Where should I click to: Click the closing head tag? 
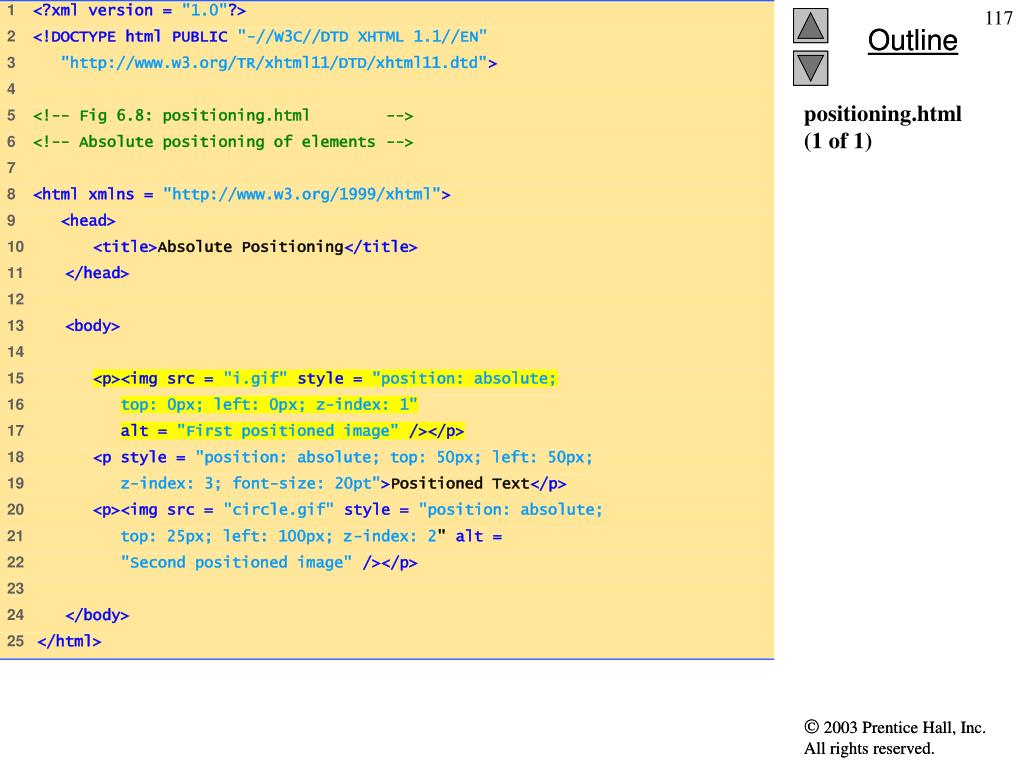[97, 273]
